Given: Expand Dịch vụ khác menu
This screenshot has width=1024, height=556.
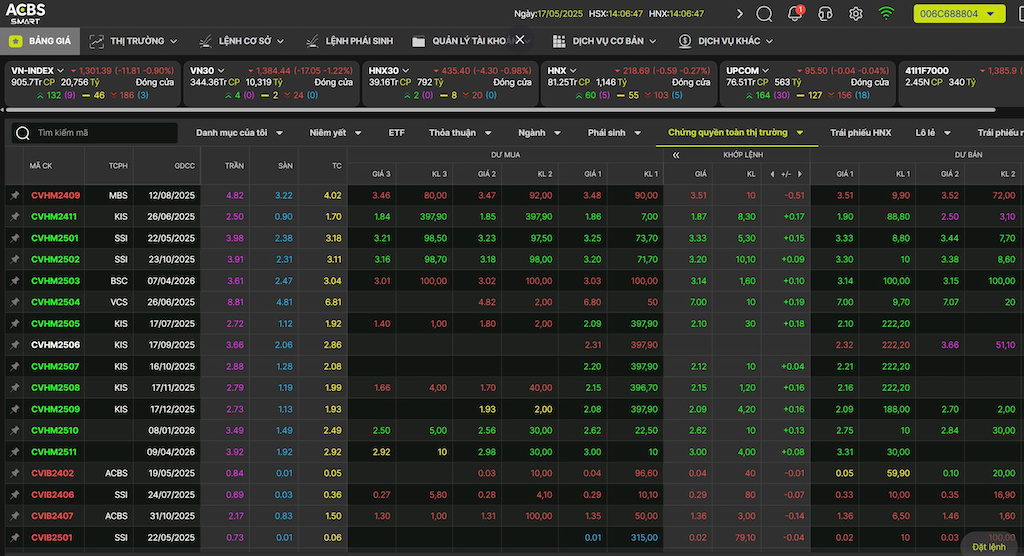Looking at the screenshot, I should (x=726, y=41).
